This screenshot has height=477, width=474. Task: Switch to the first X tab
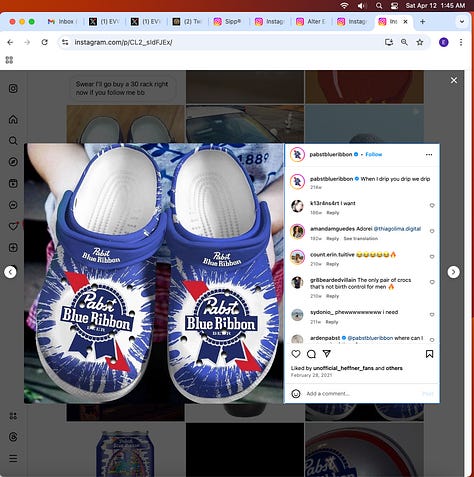pyautogui.click(x=104, y=22)
